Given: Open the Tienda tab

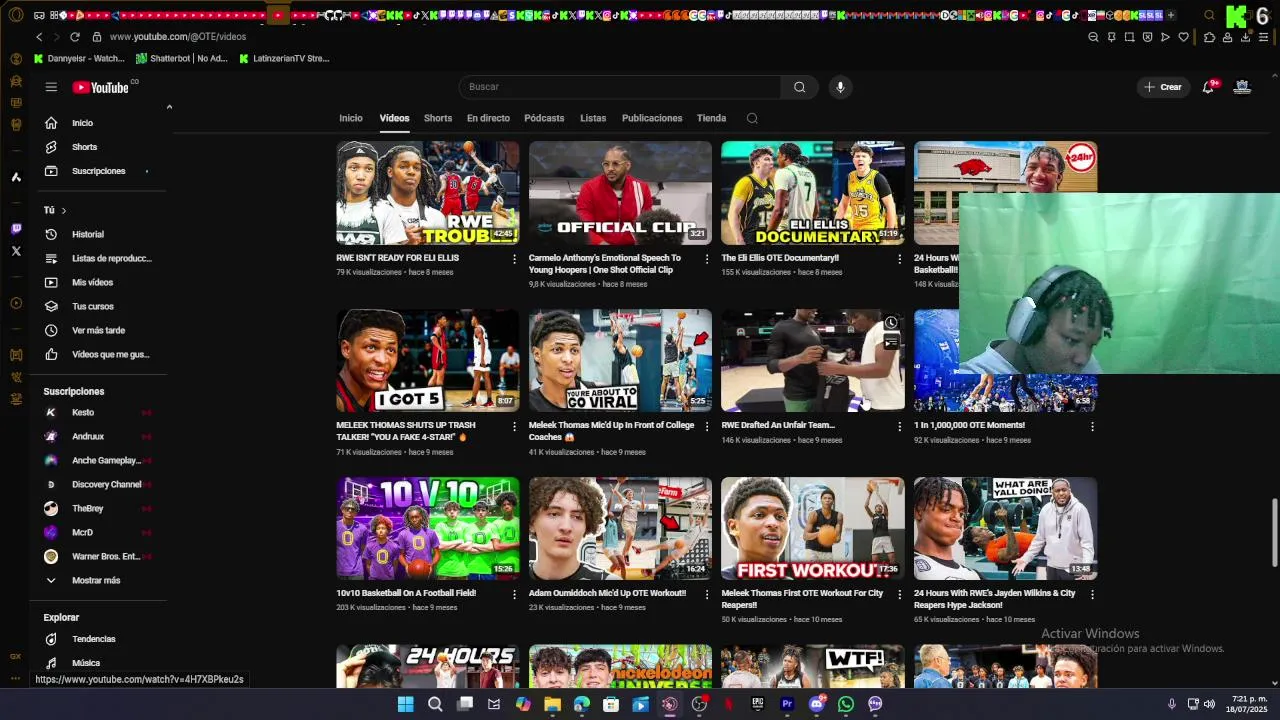Looking at the screenshot, I should click(711, 118).
